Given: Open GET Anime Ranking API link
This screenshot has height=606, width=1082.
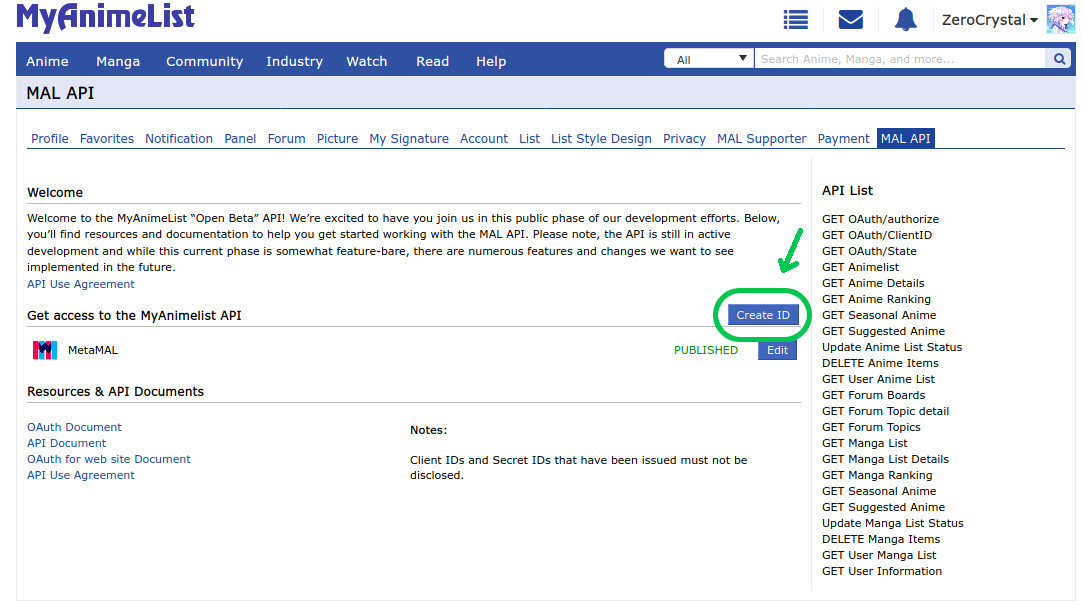Looking at the screenshot, I should 876,299.
